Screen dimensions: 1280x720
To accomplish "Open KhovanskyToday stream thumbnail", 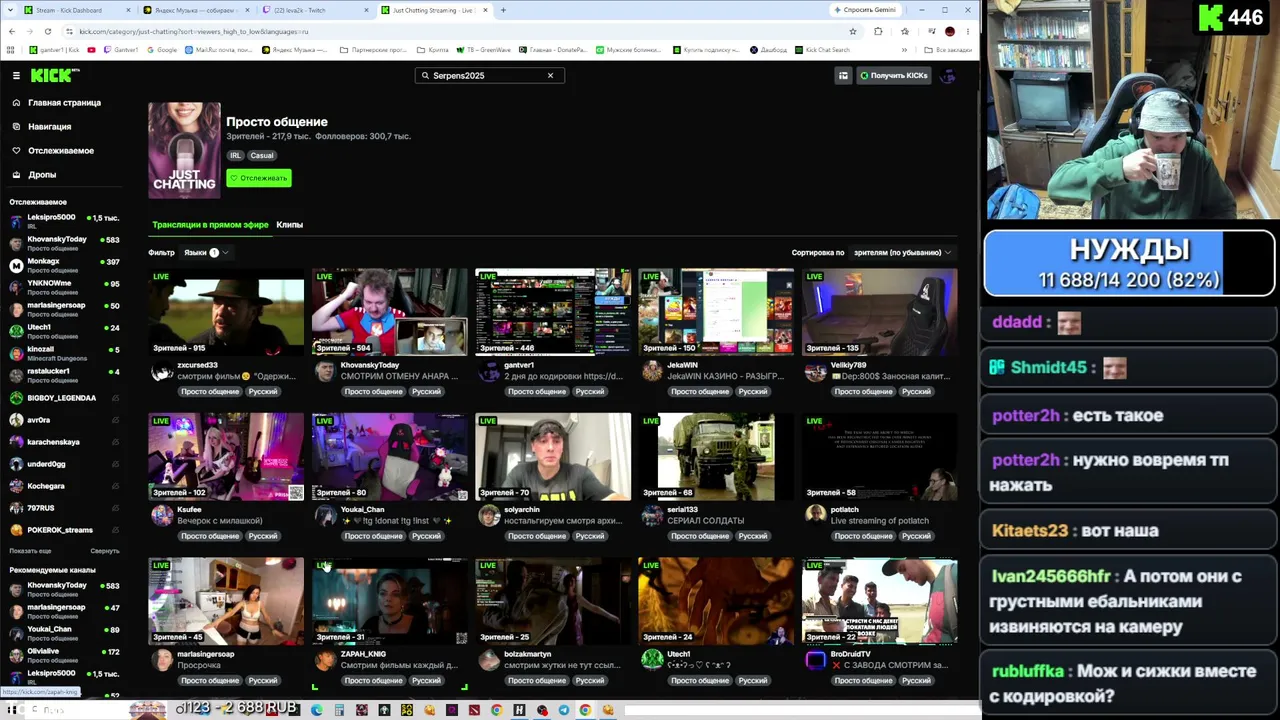I will pos(389,312).
